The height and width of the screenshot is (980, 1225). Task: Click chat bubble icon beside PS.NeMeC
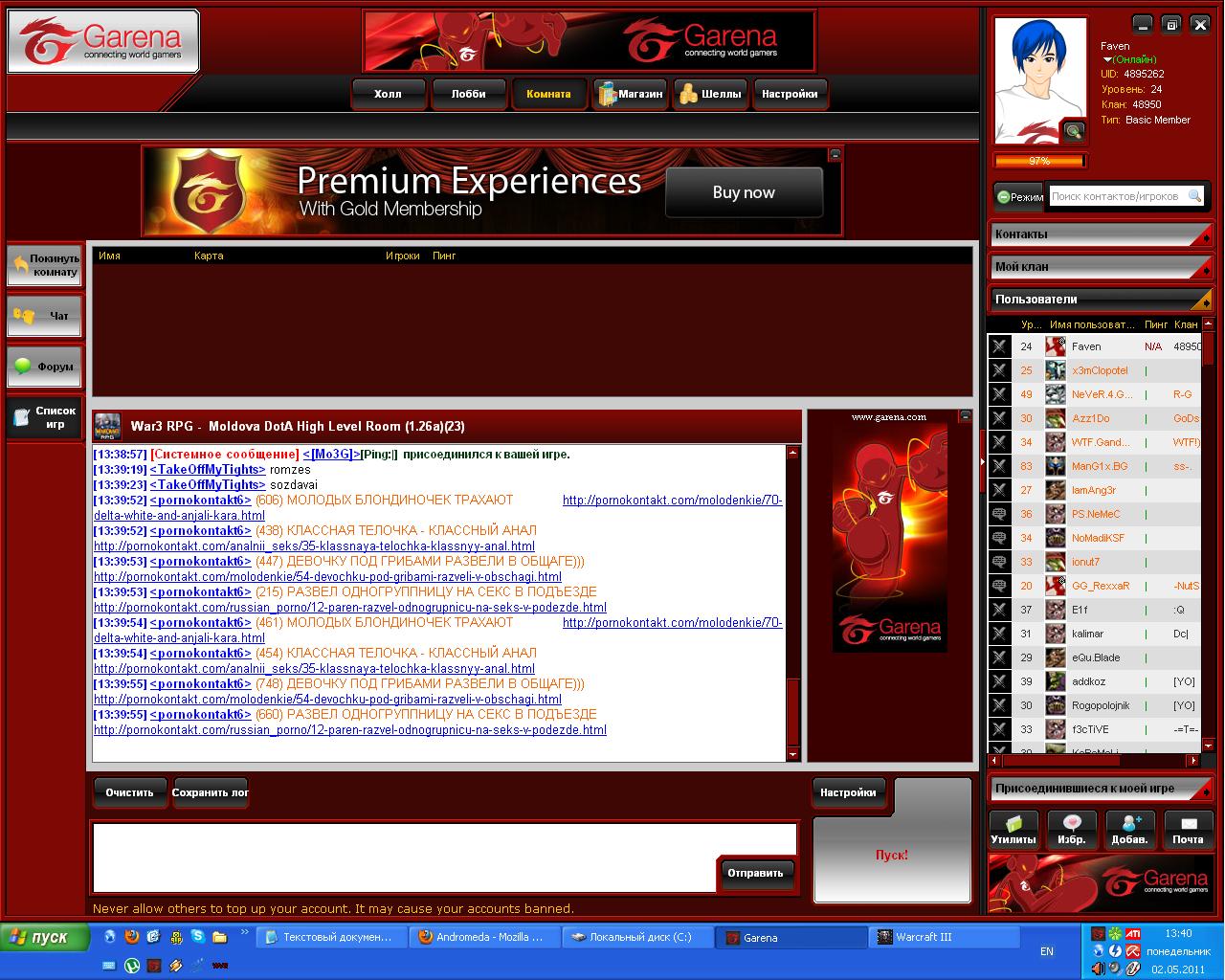click(x=999, y=514)
